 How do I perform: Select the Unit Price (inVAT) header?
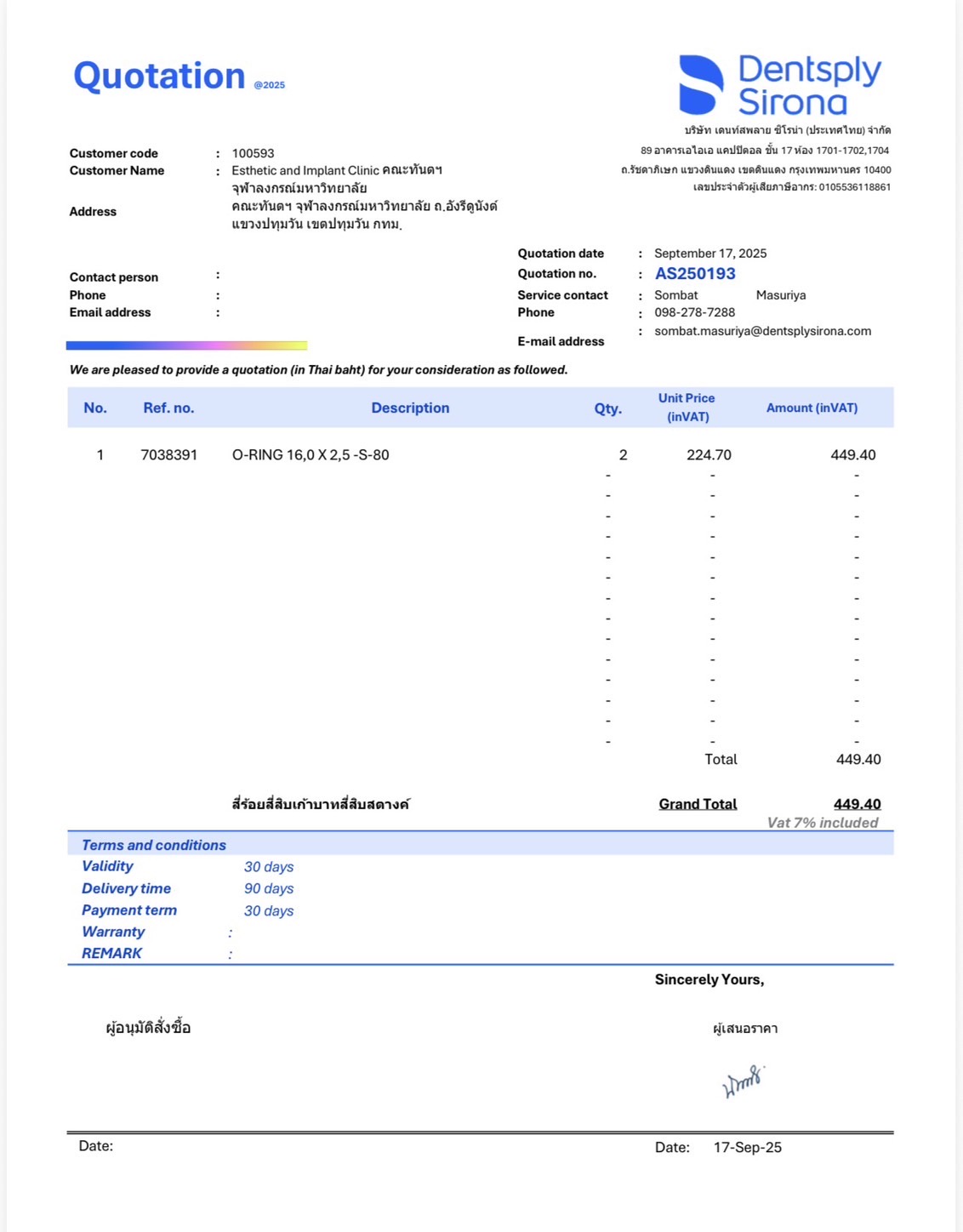coord(687,408)
